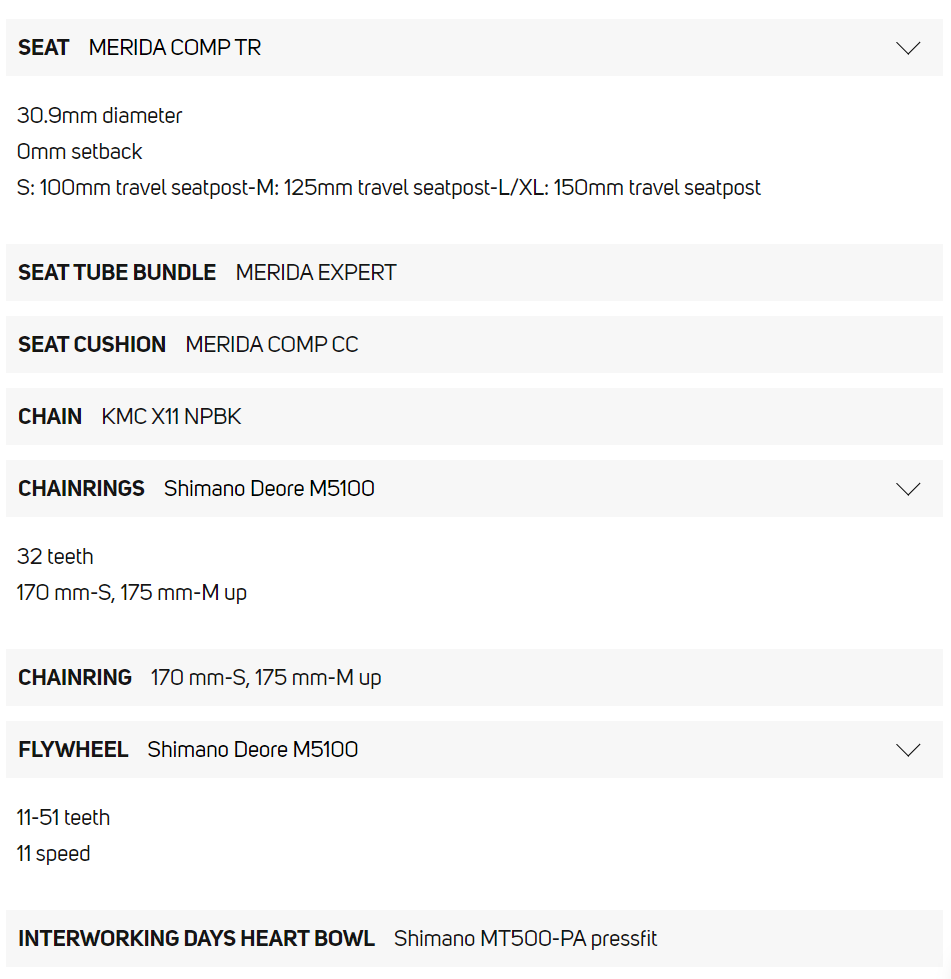This screenshot has width=951, height=979.
Task: Collapse the FLYWHEEL section chevron
Action: click(907, 750)
